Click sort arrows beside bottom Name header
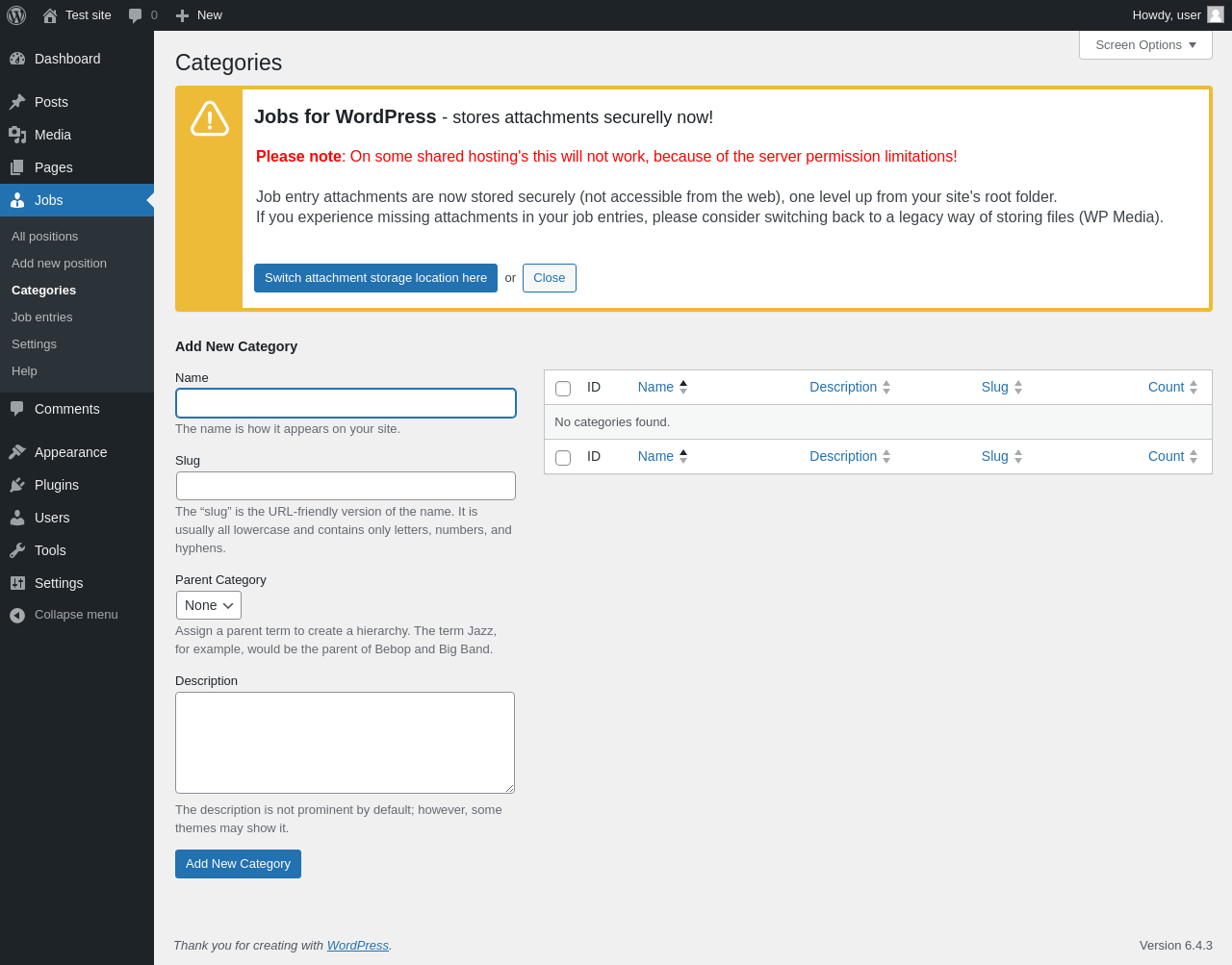The image size is (1232, 965). click(x=683, y=456)
